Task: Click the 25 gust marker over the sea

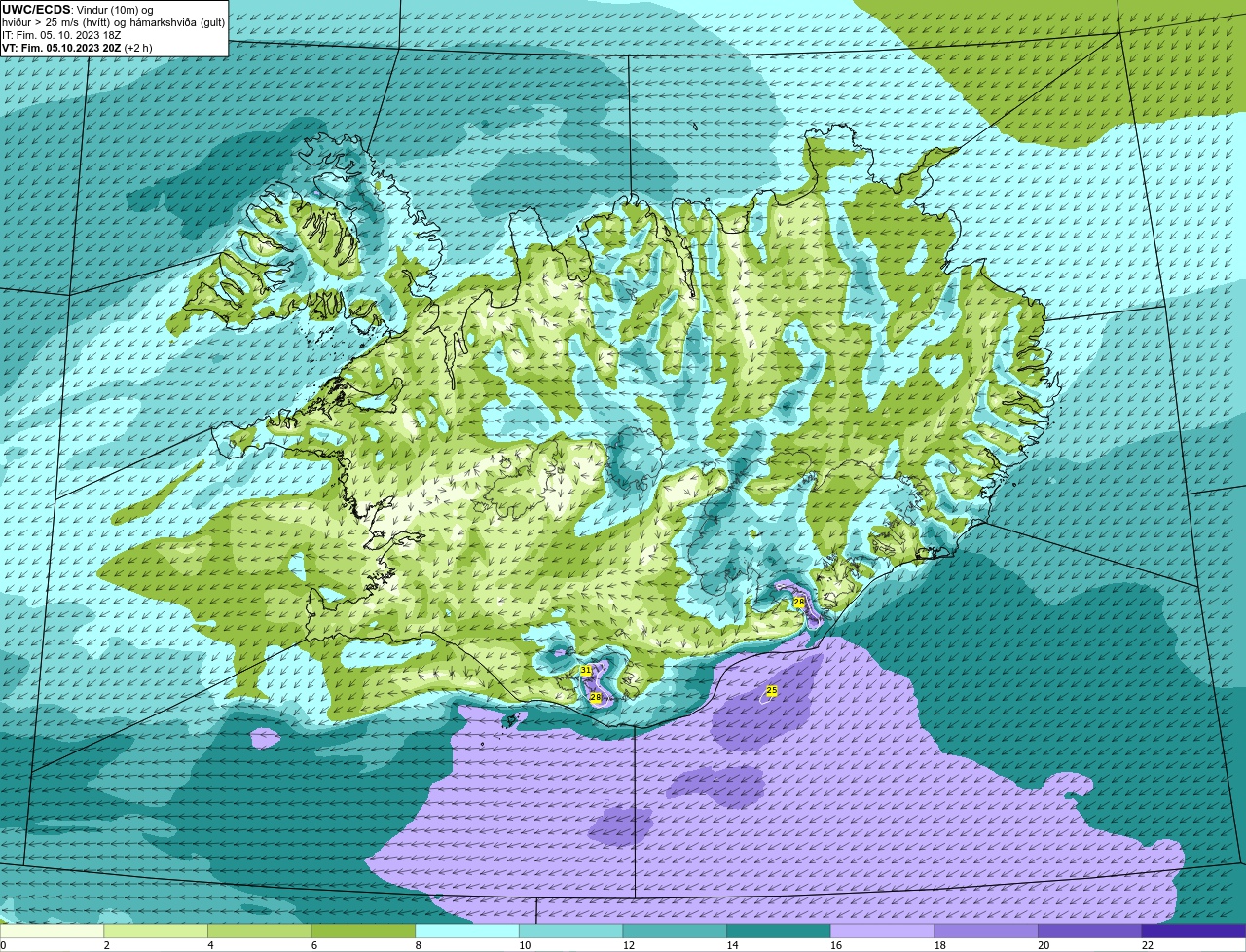Action: tap(772, 690)
